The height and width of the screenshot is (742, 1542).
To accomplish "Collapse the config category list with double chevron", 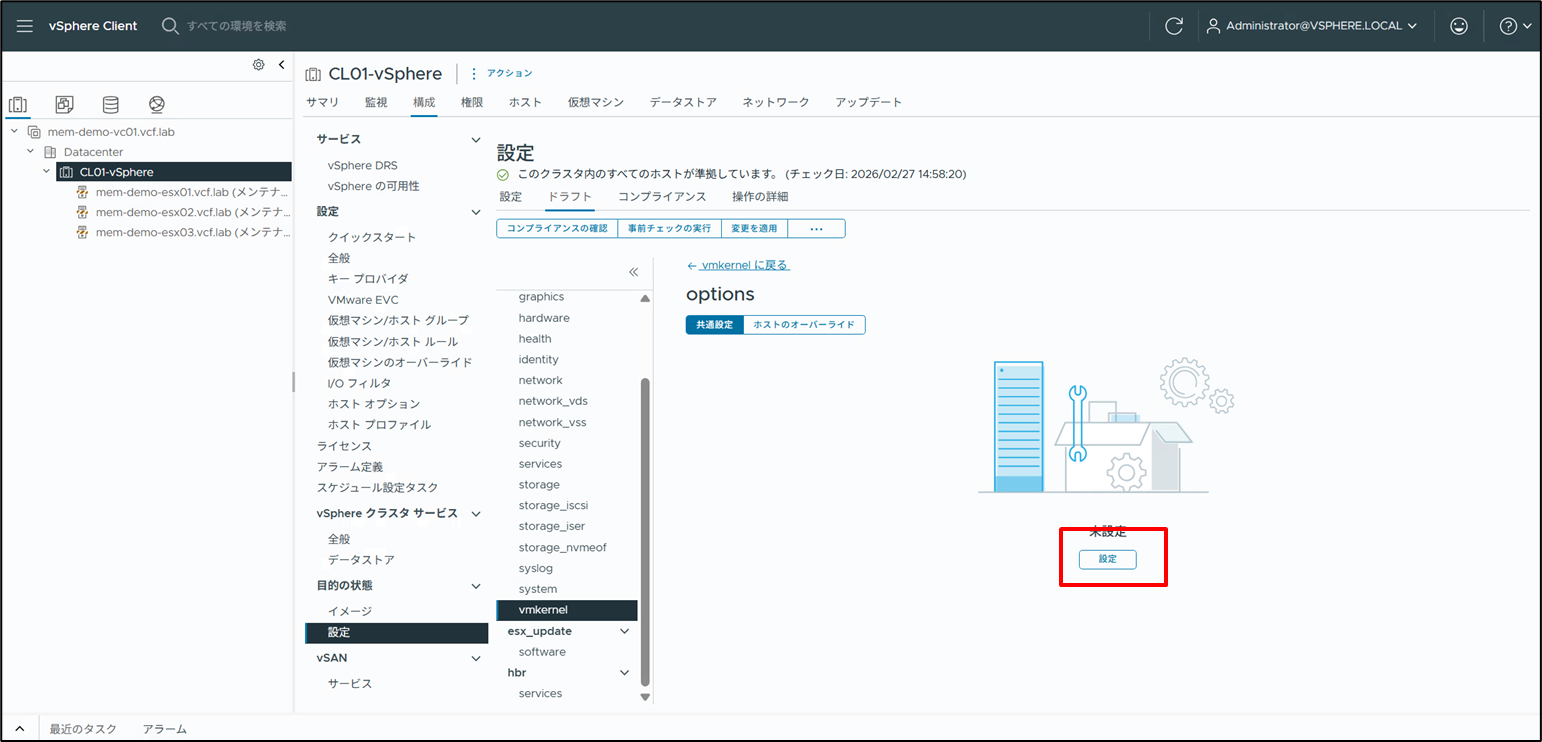I will coord(633,272).
